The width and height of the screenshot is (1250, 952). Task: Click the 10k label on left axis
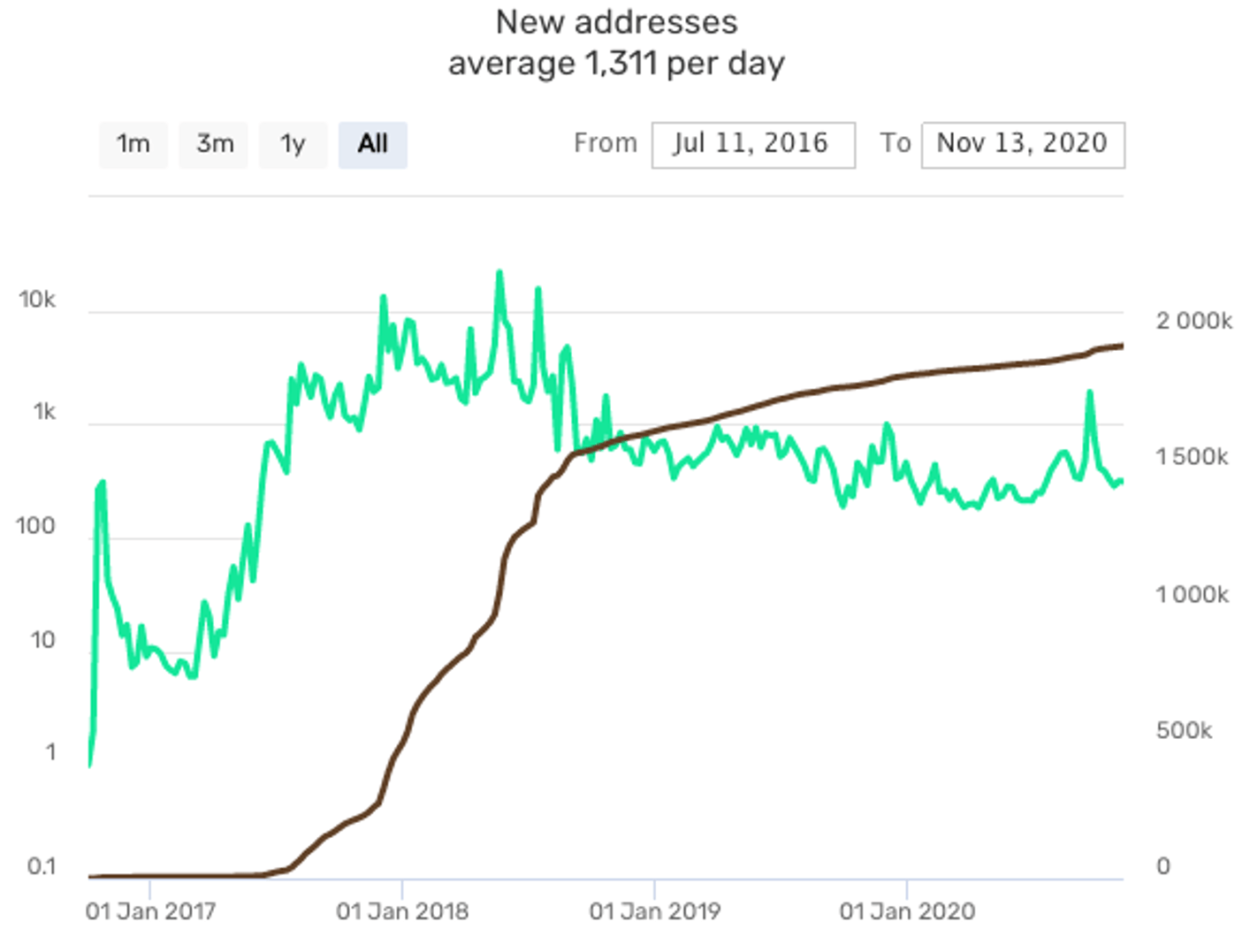(x=37, y=300)
